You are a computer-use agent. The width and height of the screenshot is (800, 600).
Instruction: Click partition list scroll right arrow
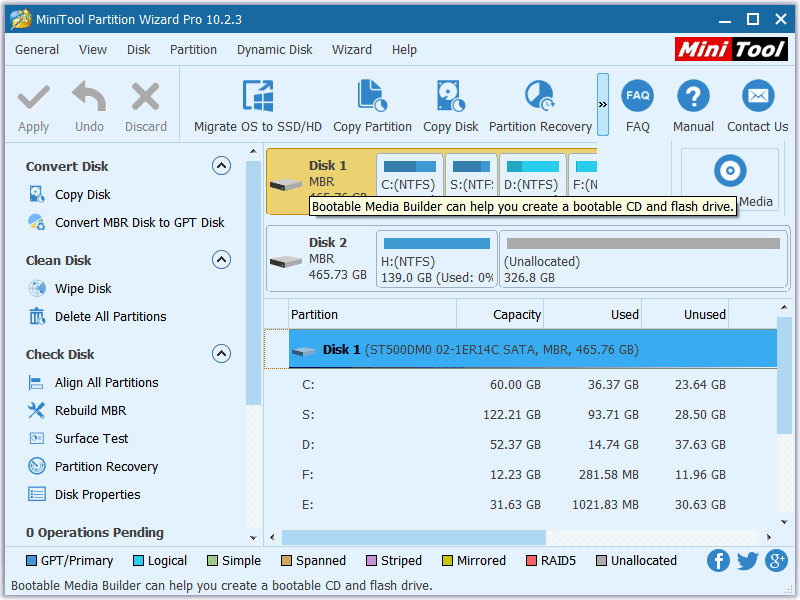pos(768,537)
